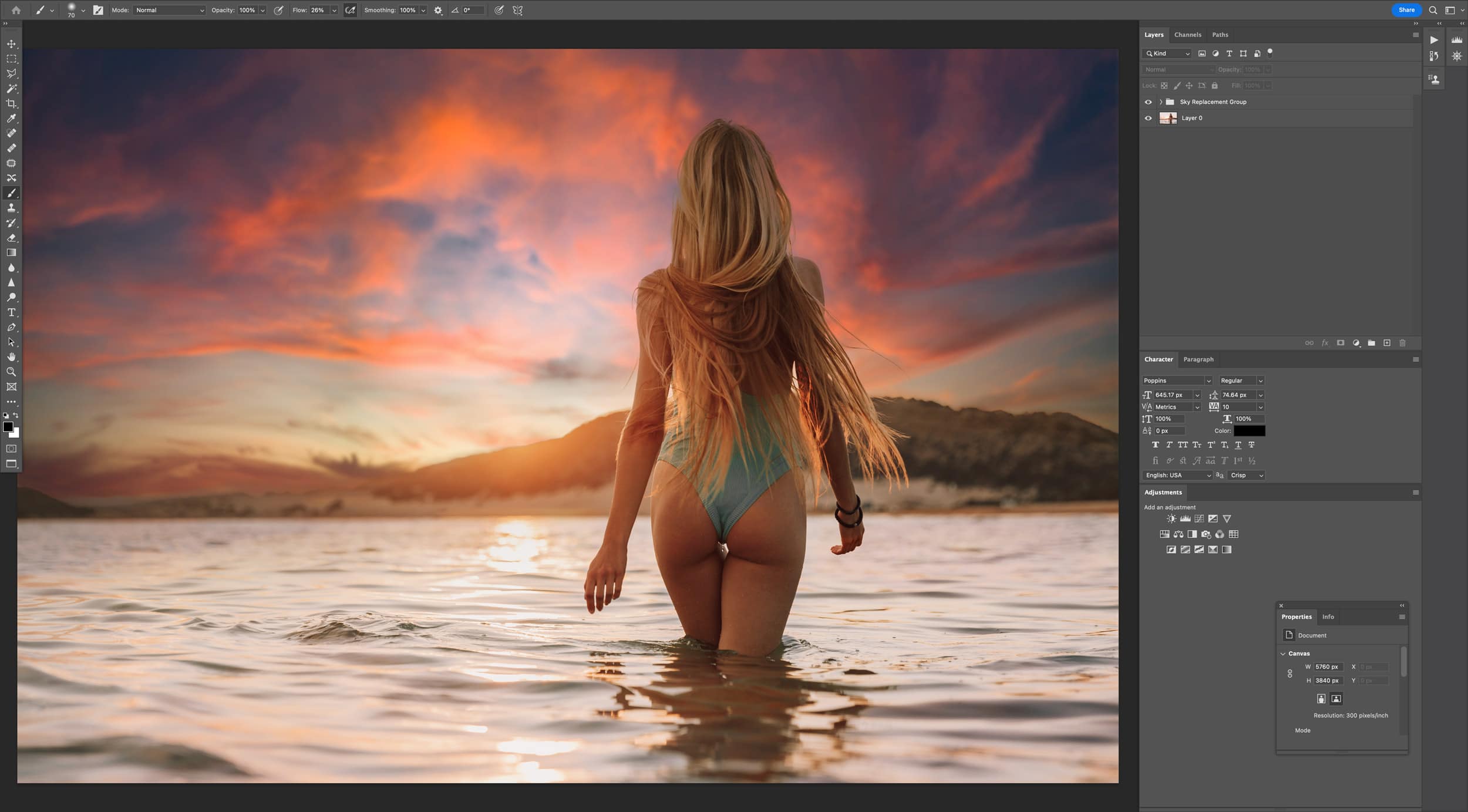Create a new layer using the plus icon
The height and width of the screenshot is (812, 1468).
1387,343
